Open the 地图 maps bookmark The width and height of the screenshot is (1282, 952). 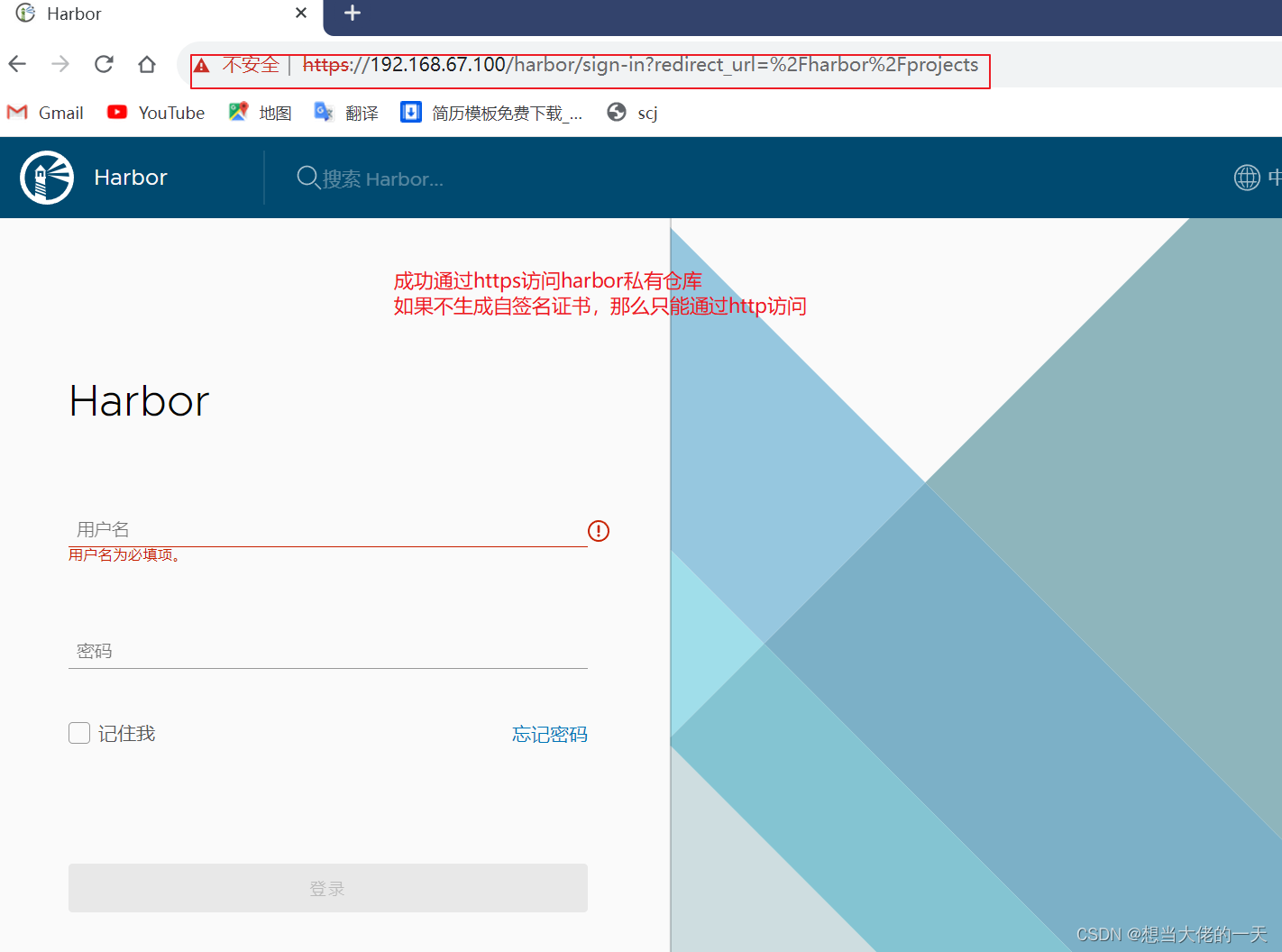pos(260,113)
